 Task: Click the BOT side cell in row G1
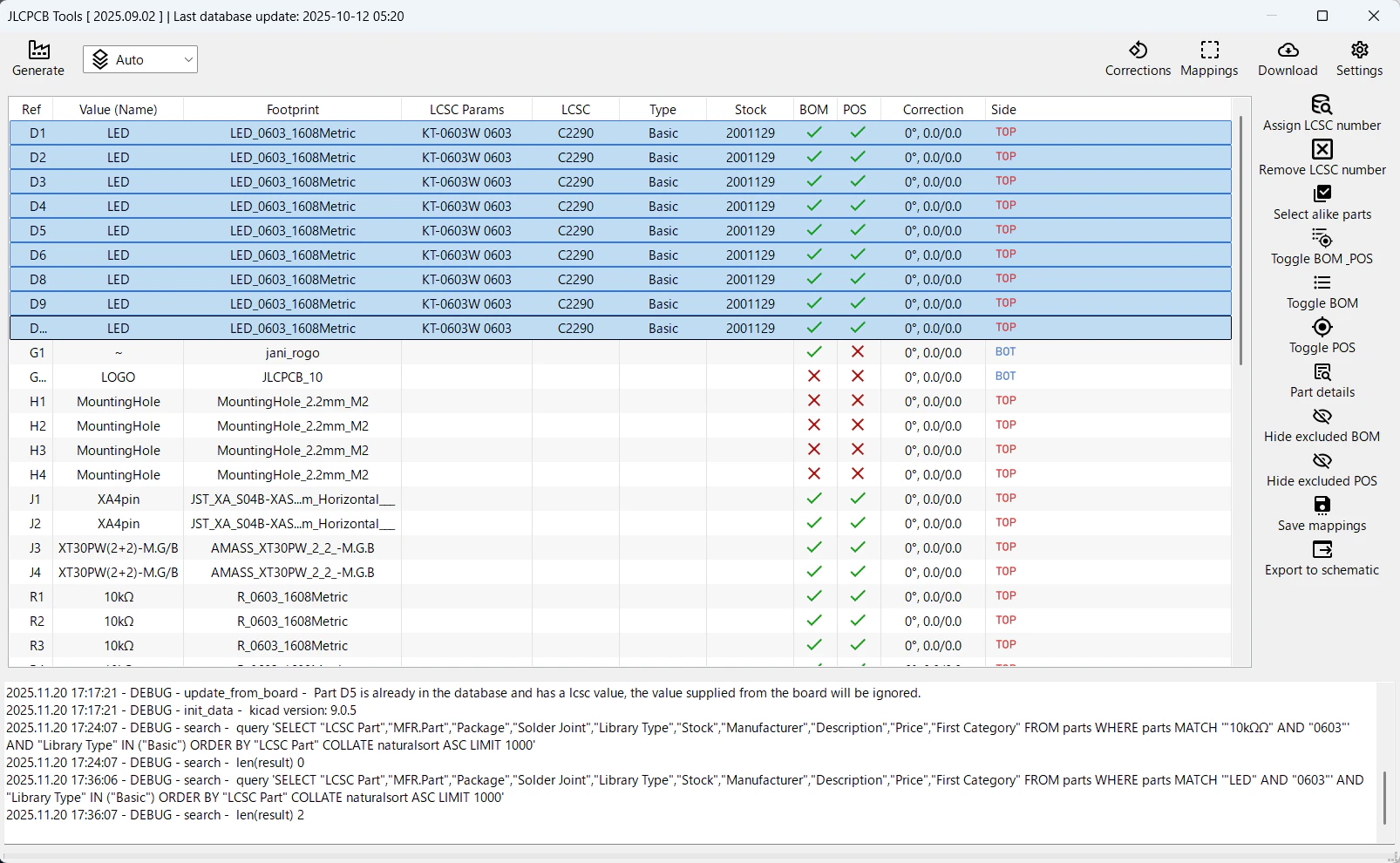tap(1006, 352)
